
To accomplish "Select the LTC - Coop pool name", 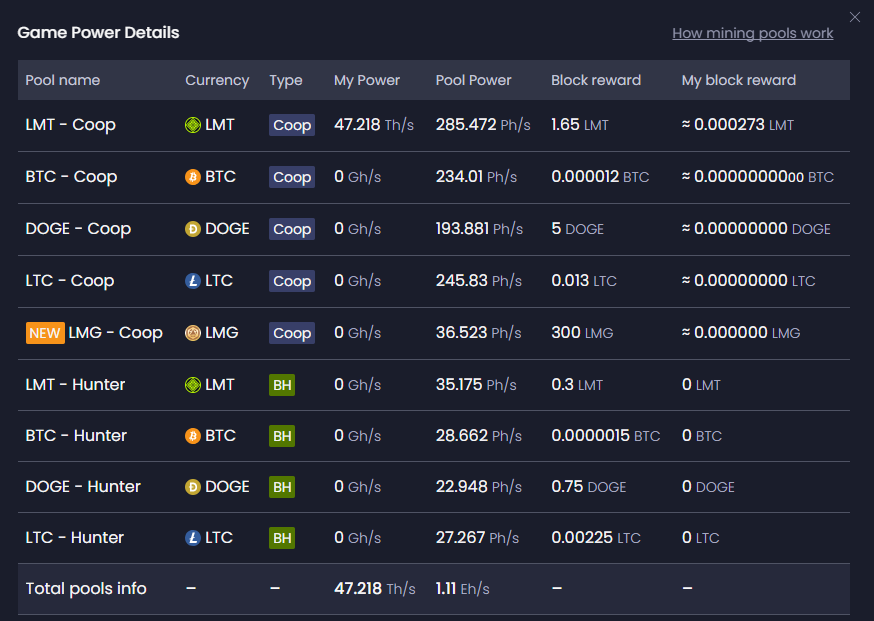I will click(70, 281).
